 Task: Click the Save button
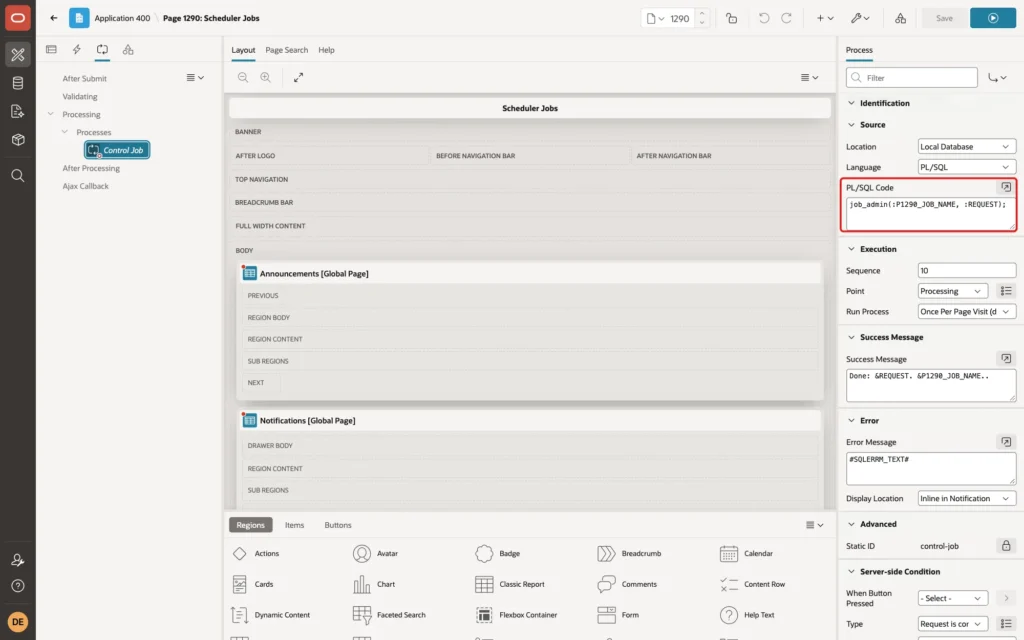[x=944, y=18]
